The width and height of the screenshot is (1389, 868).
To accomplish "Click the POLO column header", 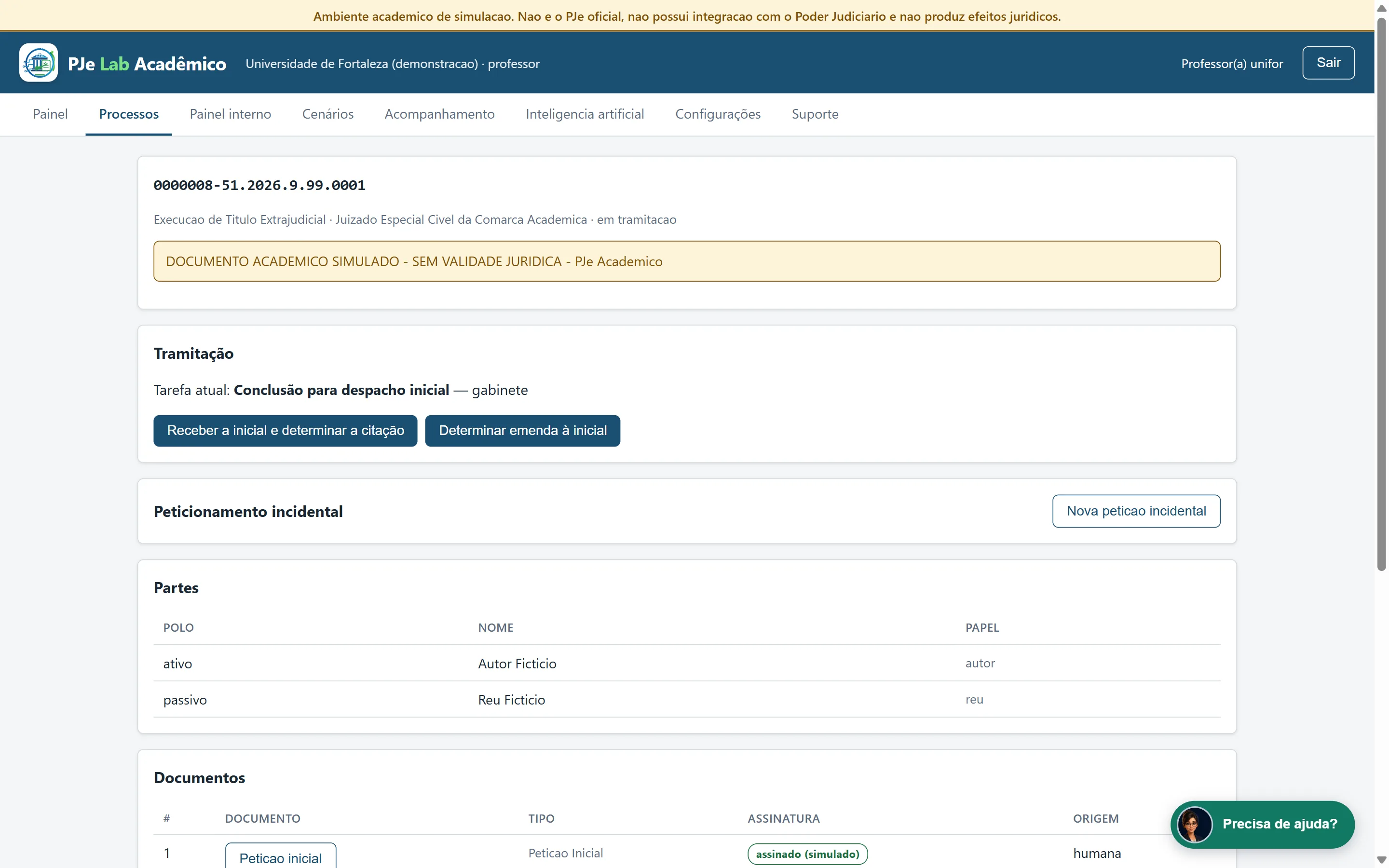I will coord(178,627).
